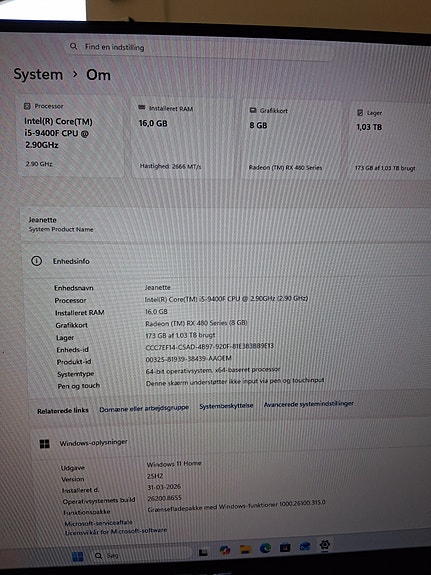Select the Settings gear taskbar icon

325,545
